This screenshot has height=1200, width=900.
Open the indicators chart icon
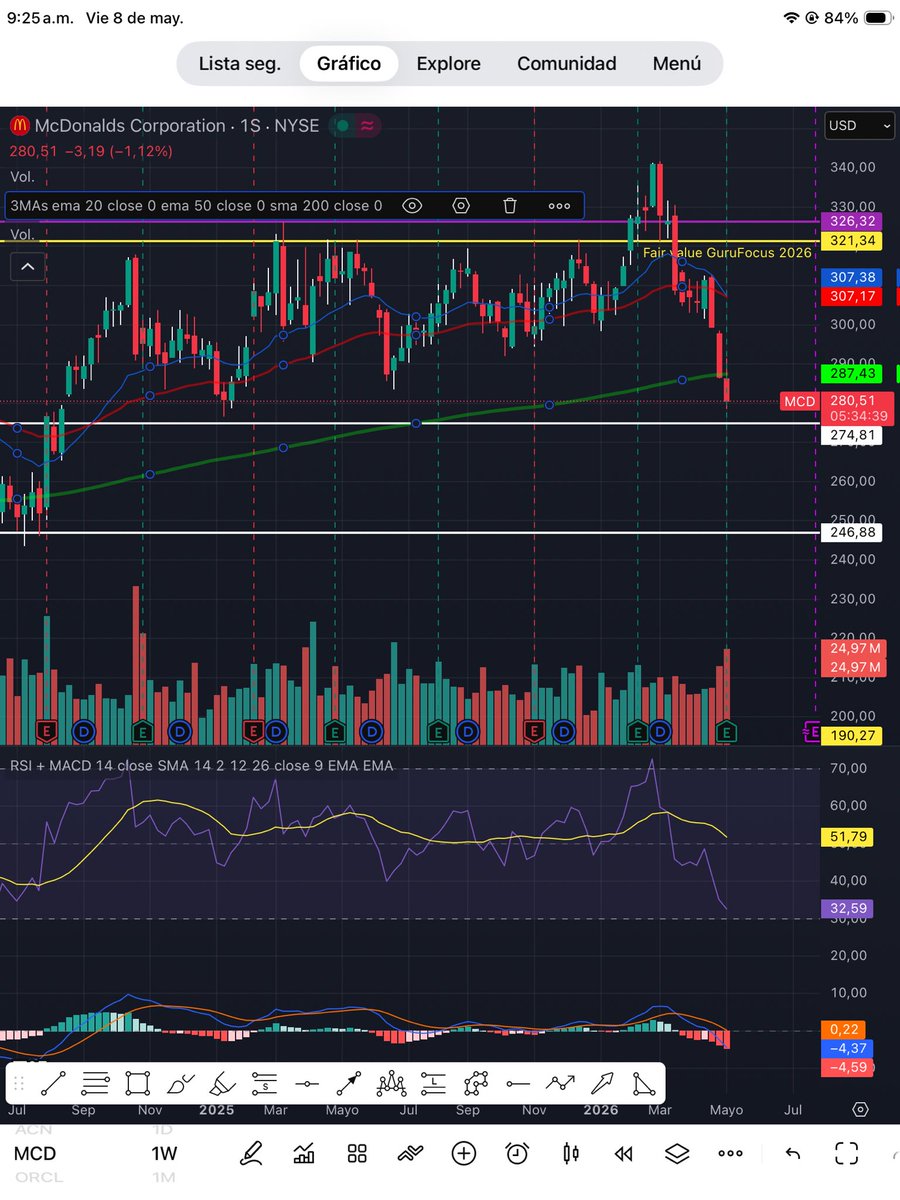point(304,1153)
